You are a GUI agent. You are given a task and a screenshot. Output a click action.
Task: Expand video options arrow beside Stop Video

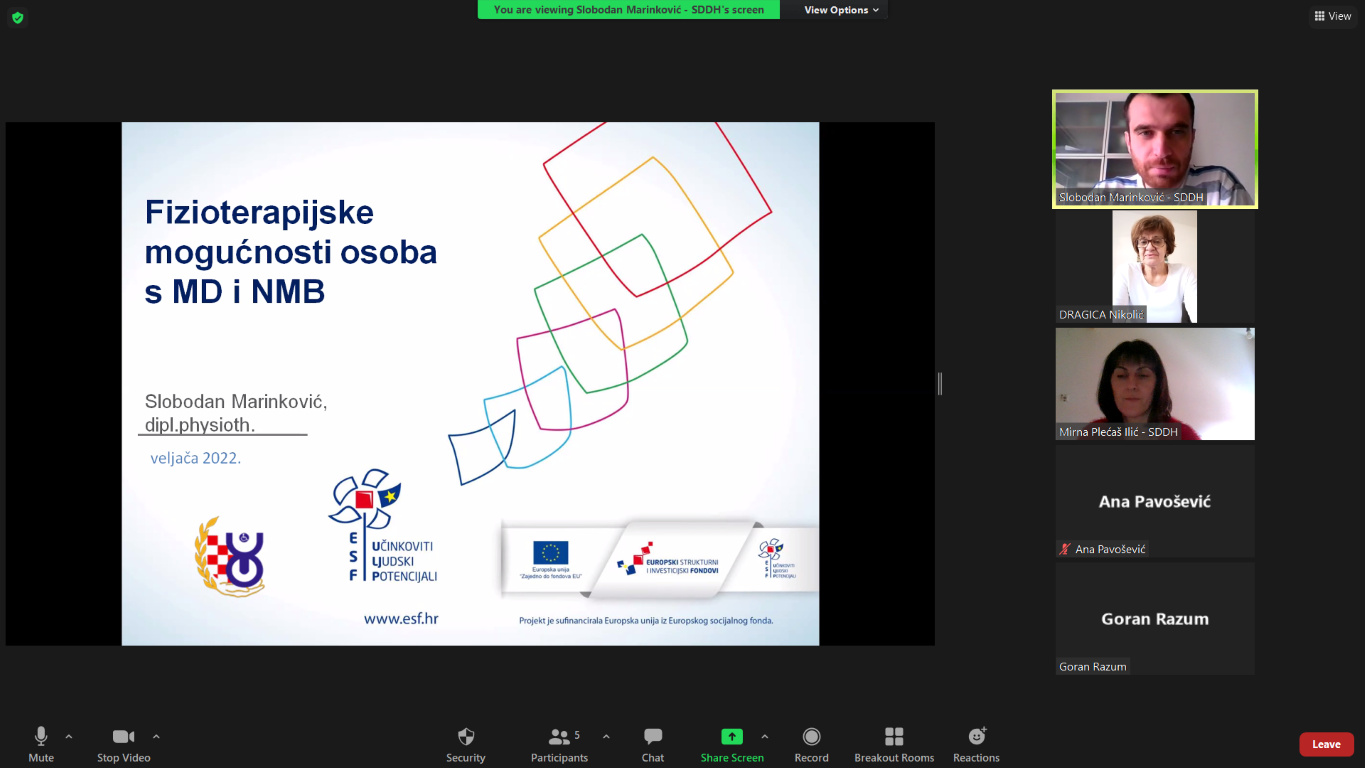(156, 736)
